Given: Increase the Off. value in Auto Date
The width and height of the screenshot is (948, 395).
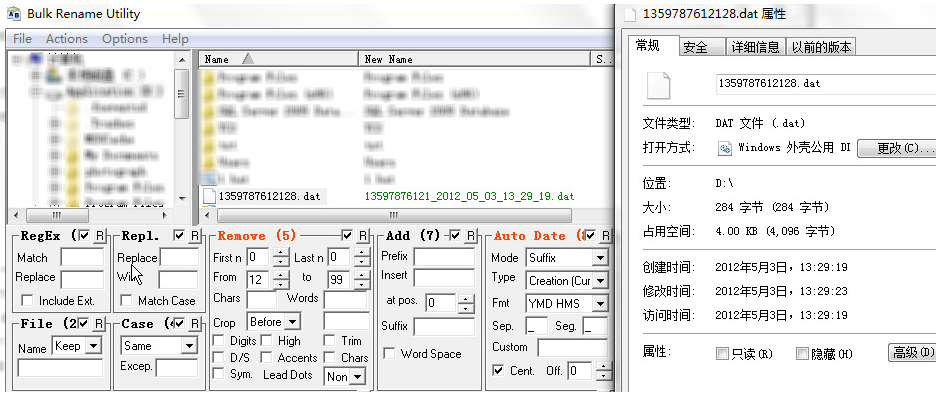Looking at the screenshot, I should 603,367.
